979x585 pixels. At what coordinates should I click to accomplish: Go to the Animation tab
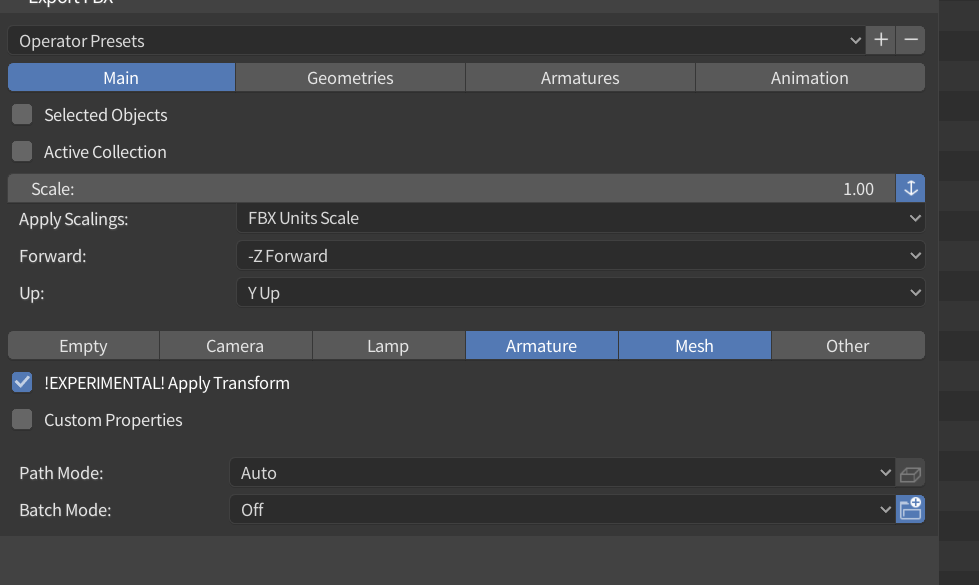(x=810, y=78)
